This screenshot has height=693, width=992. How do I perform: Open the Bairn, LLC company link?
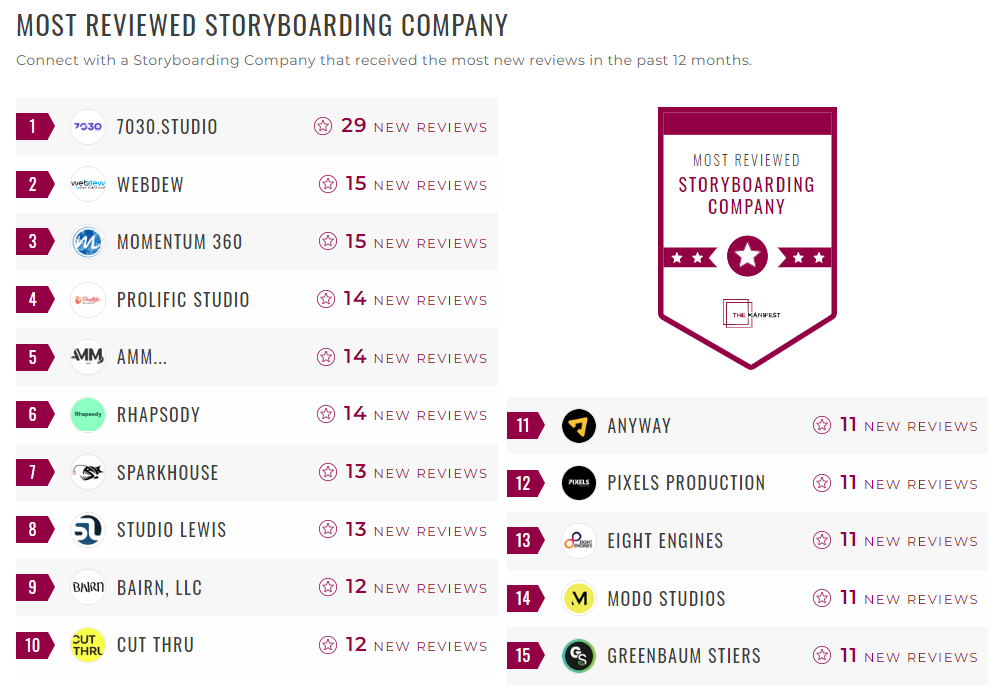pos(159,588)
